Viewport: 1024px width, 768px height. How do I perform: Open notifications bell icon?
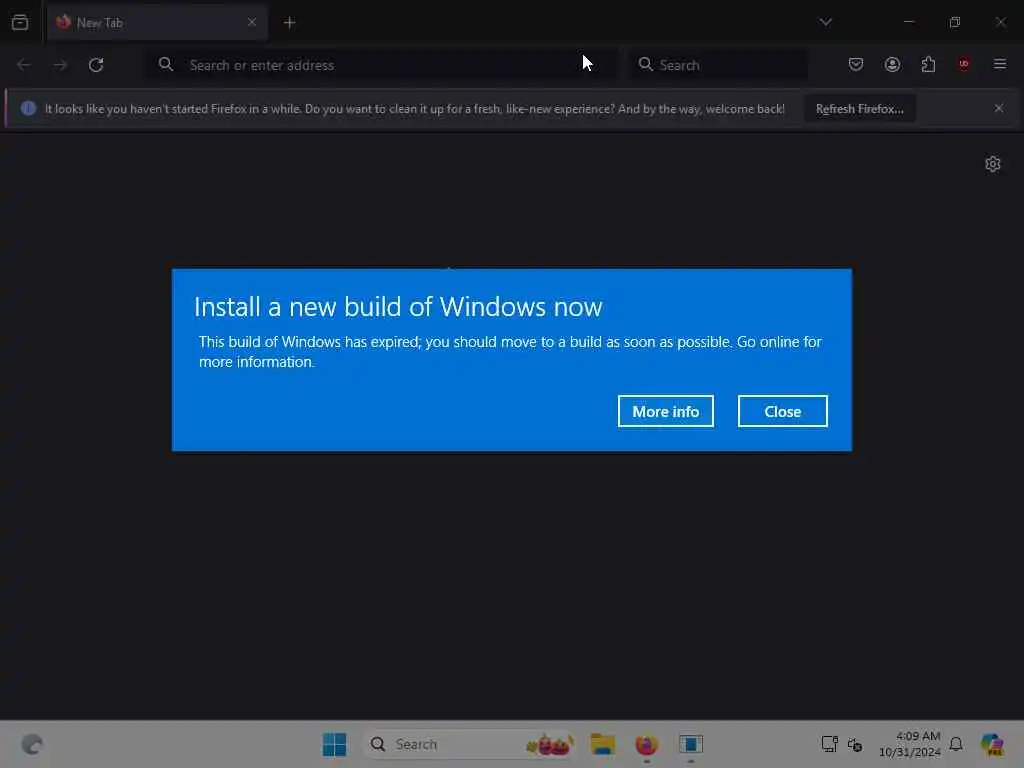pos(956,744)
